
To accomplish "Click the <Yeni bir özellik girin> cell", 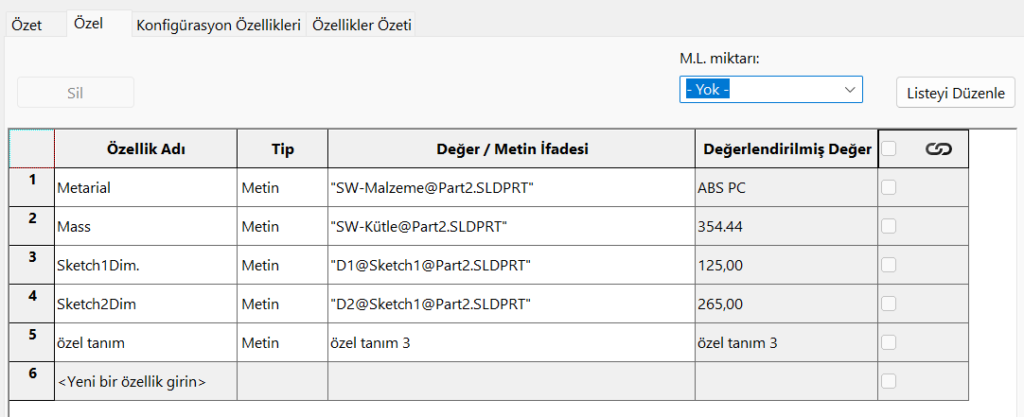I will coord(145,381).
